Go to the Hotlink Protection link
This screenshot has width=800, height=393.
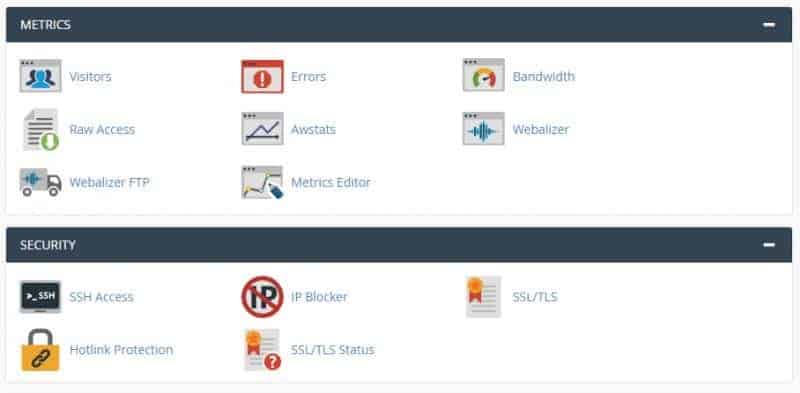click(121, 350)
